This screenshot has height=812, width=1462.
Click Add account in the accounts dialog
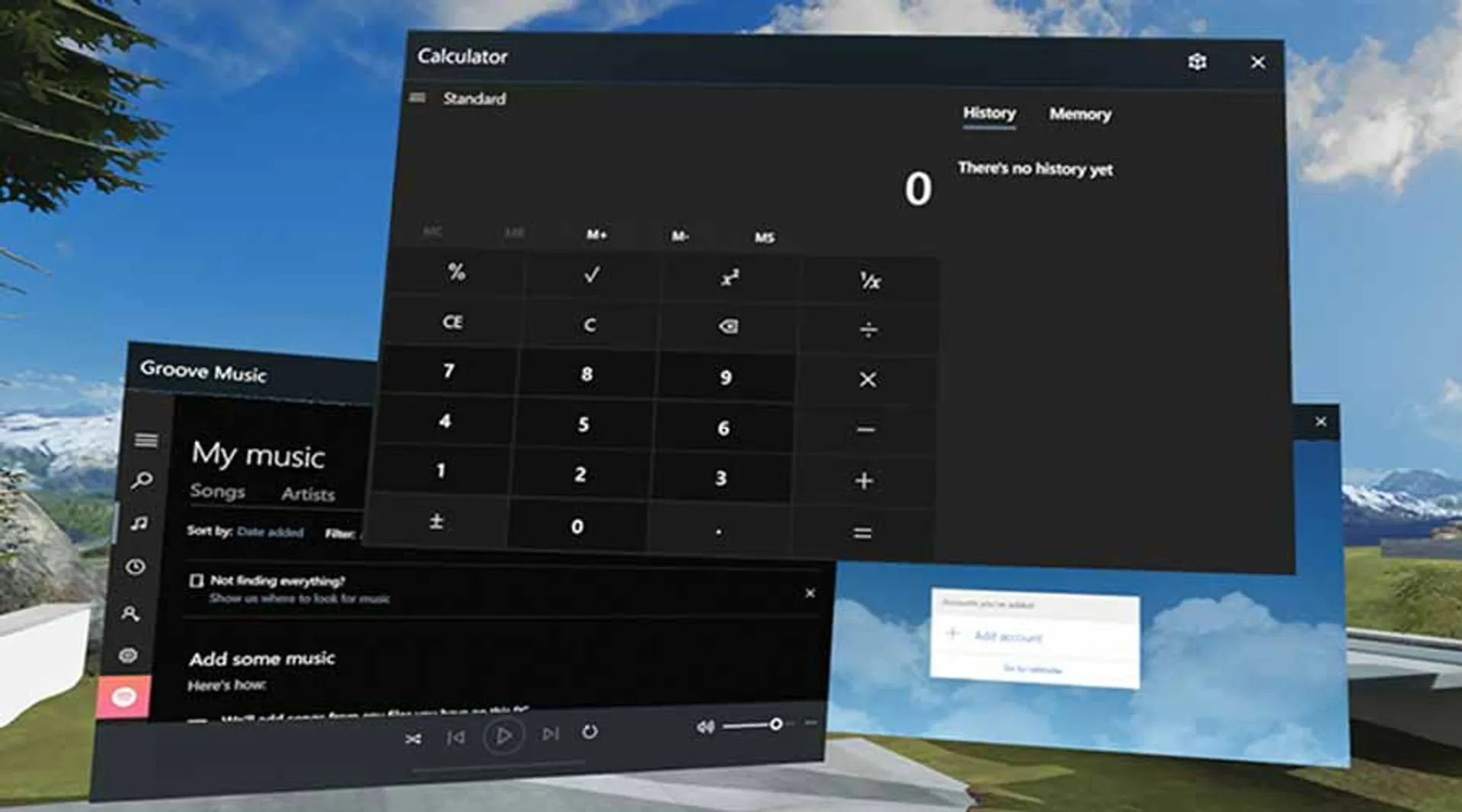pyautogui.click(x=1008, y=636)
